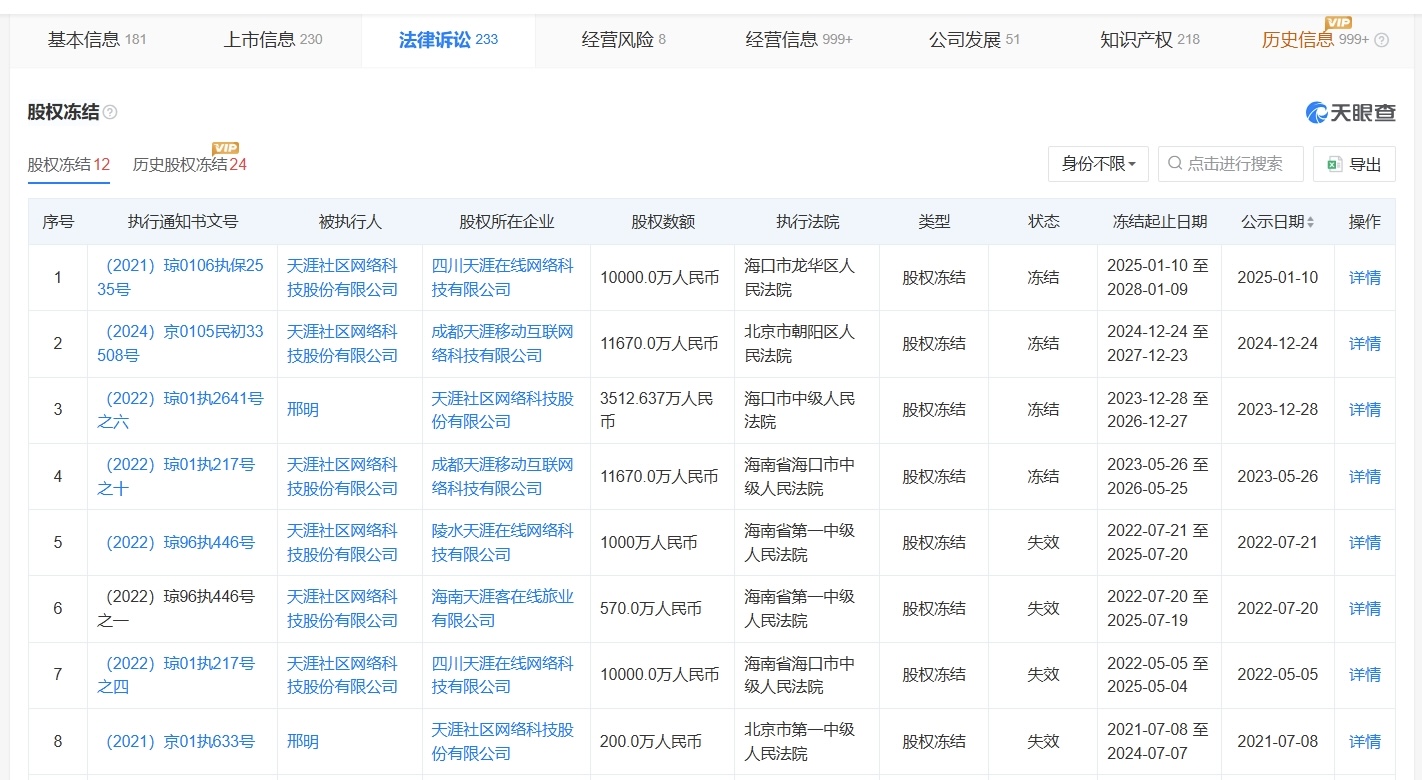Focus the 点击进行搜索 search field

click(x=1231, y=164)
